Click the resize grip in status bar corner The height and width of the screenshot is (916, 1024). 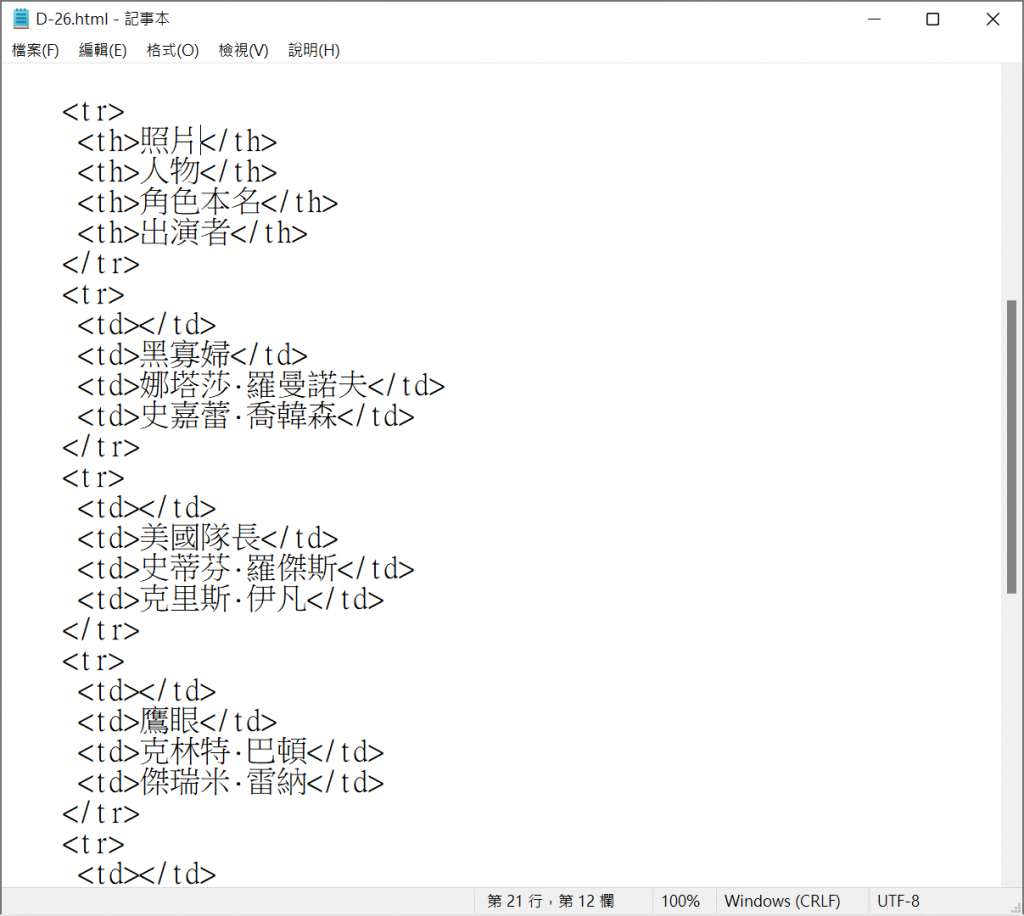tap(1016, 908)
